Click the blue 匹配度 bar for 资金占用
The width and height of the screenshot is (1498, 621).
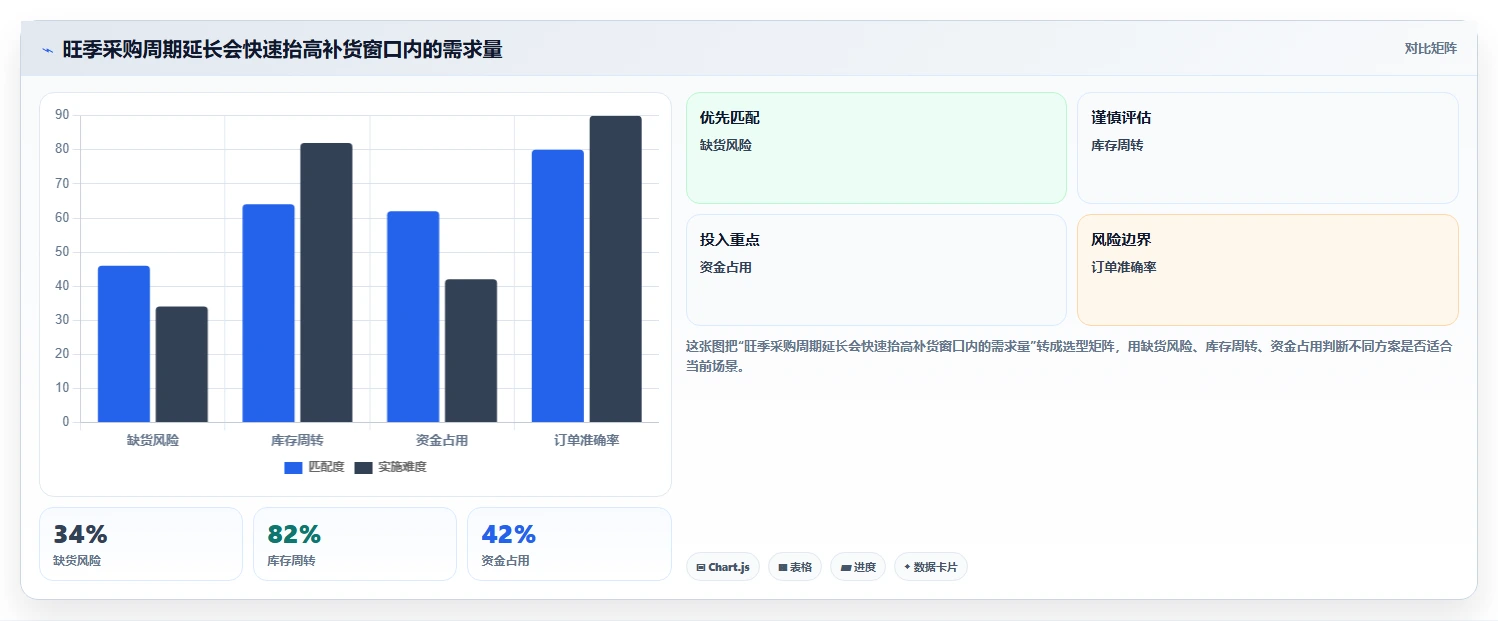413,316
